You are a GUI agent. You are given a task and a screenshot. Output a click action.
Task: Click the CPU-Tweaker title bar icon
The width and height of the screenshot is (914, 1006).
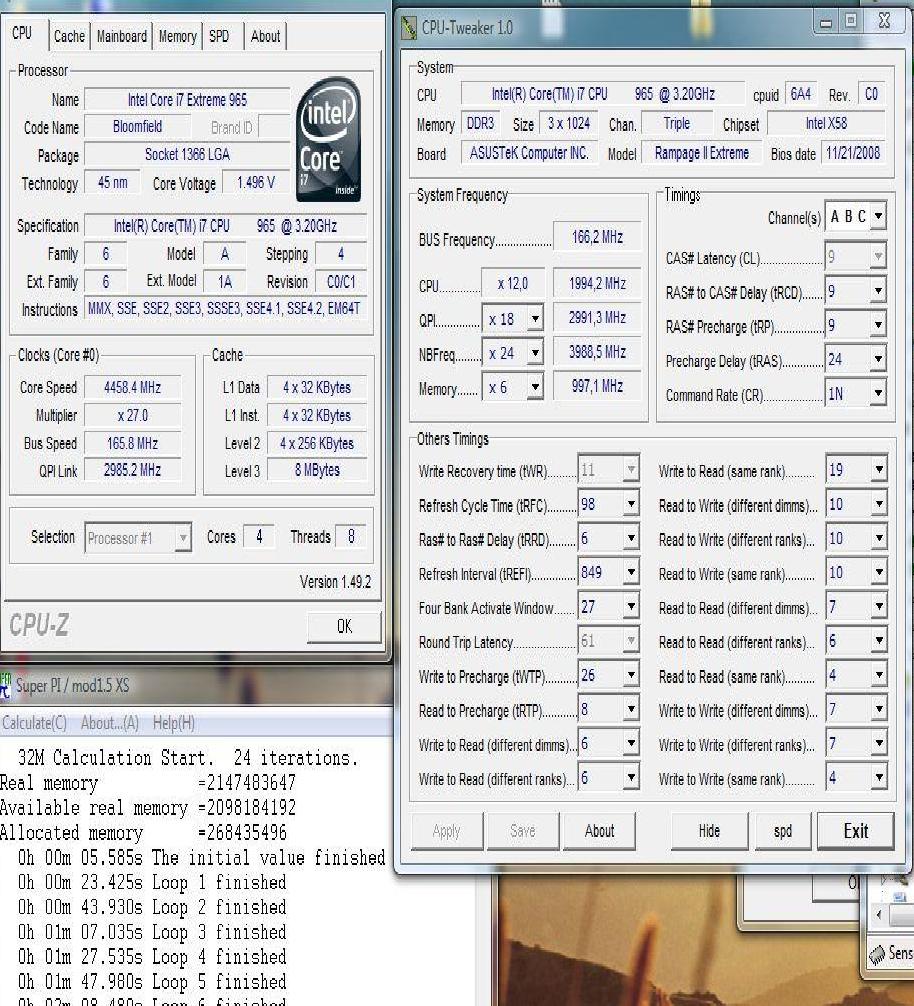click(x=409, y=28)
